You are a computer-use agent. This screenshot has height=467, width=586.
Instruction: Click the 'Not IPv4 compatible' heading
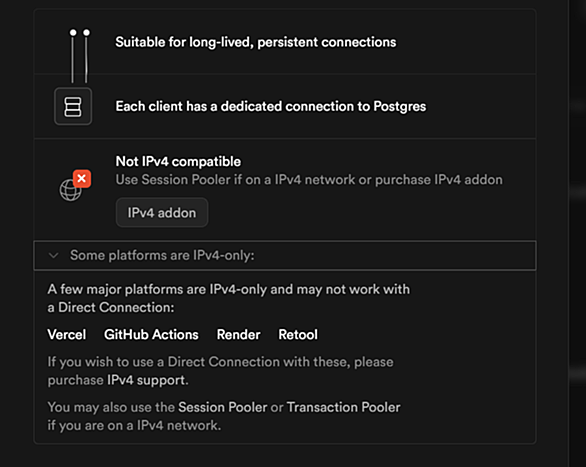coord(178,161)
